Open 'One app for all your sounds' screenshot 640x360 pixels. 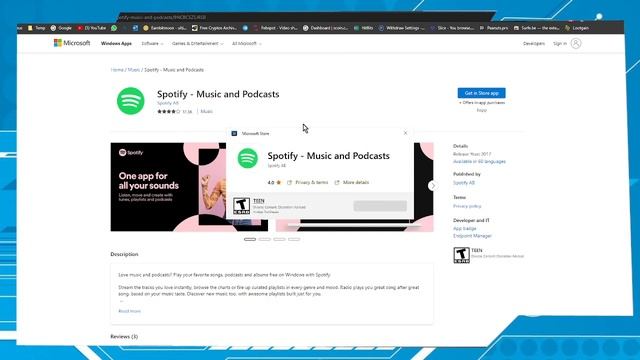tap(168, 187)
